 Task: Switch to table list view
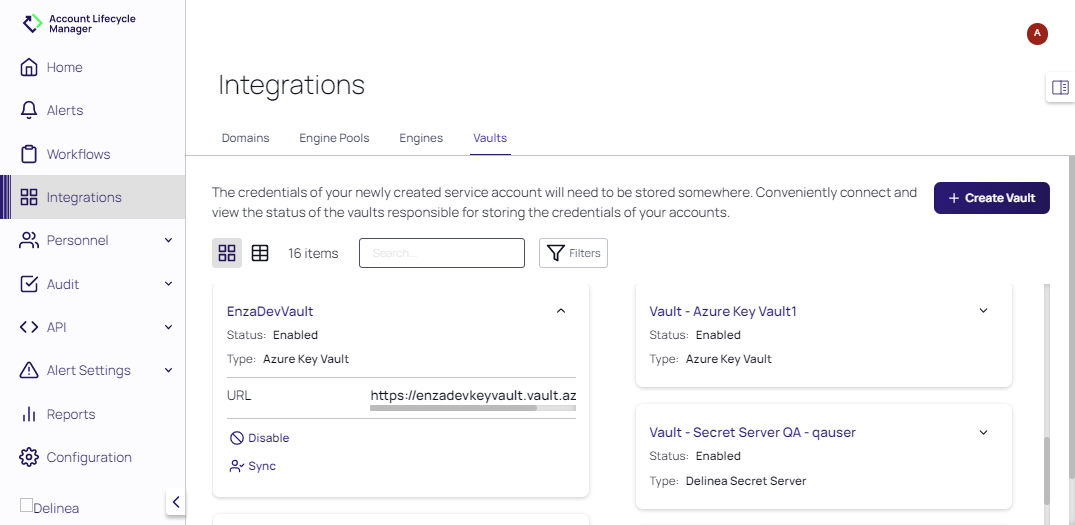coord(260,253)
